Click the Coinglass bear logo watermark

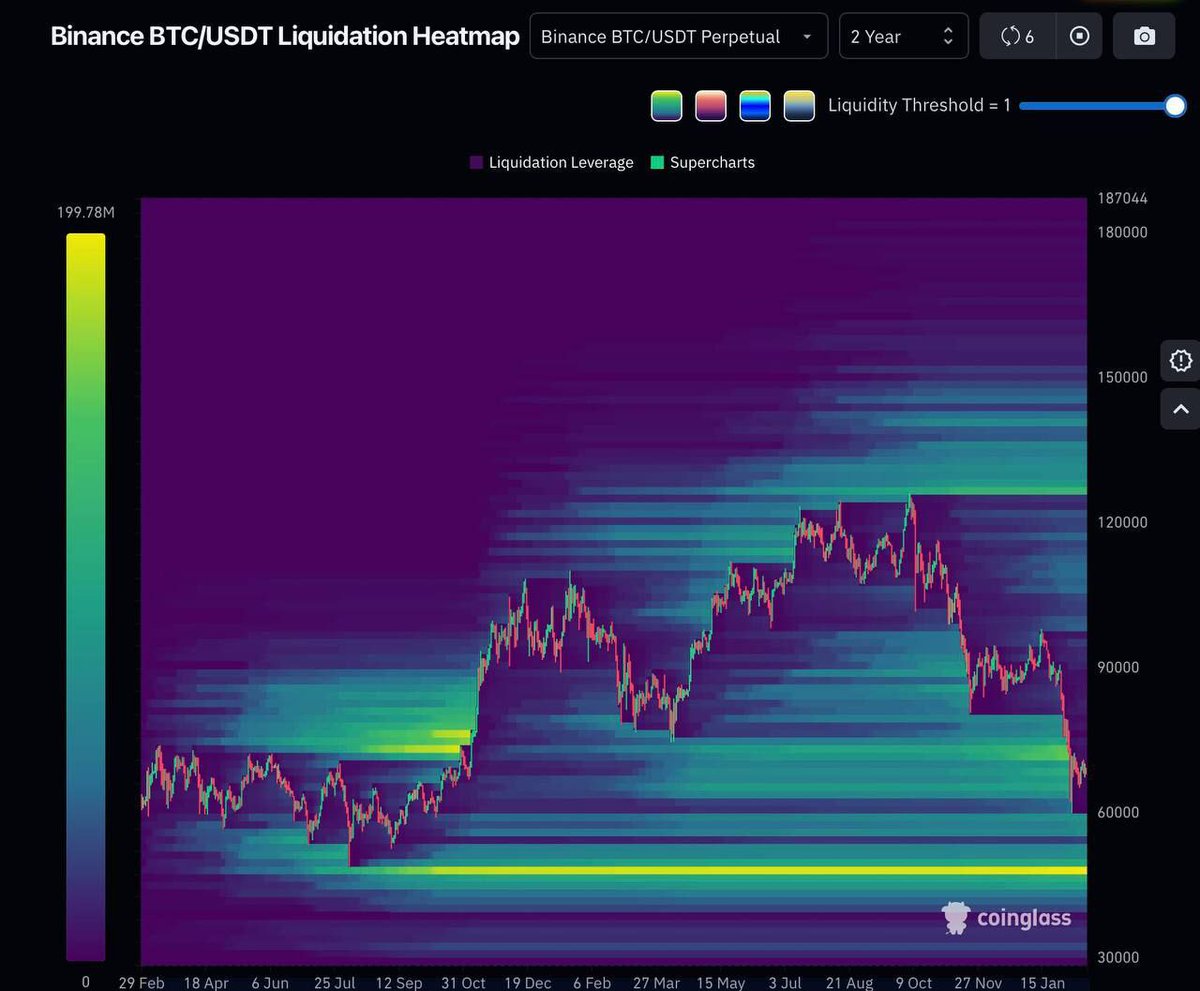pos(956,917)
